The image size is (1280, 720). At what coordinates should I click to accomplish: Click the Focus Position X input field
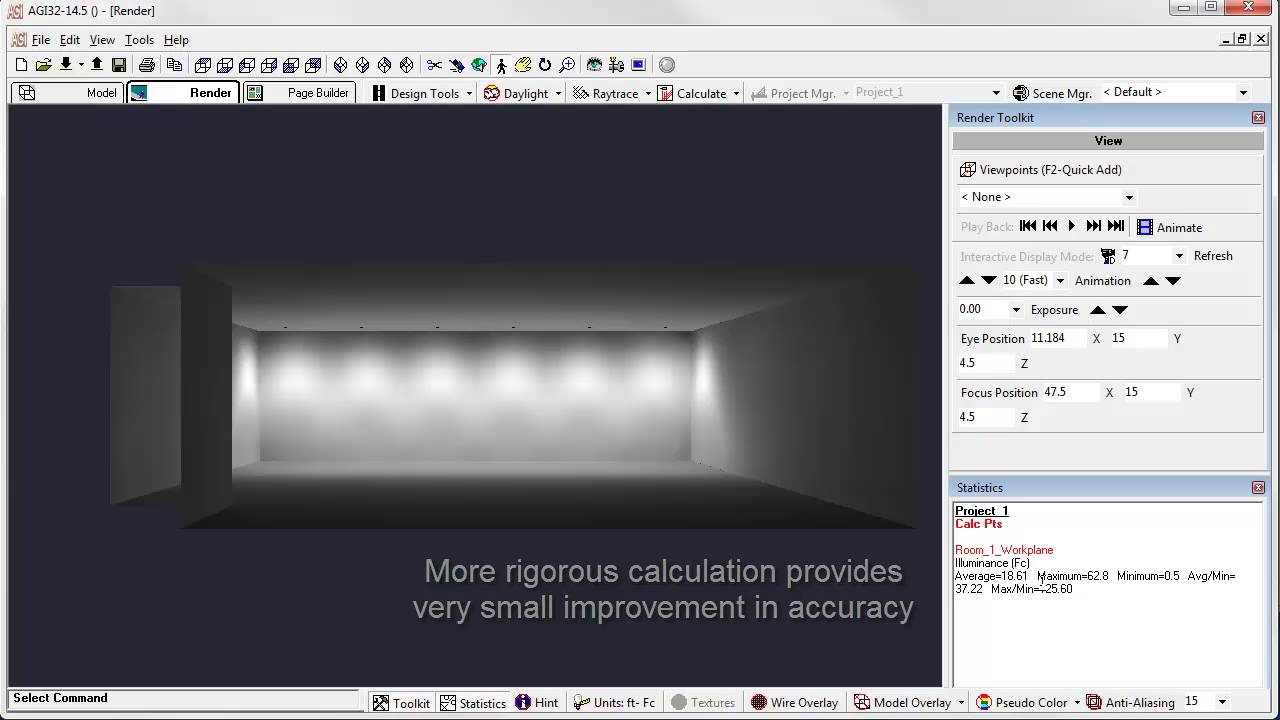[x=1070, y=392]
